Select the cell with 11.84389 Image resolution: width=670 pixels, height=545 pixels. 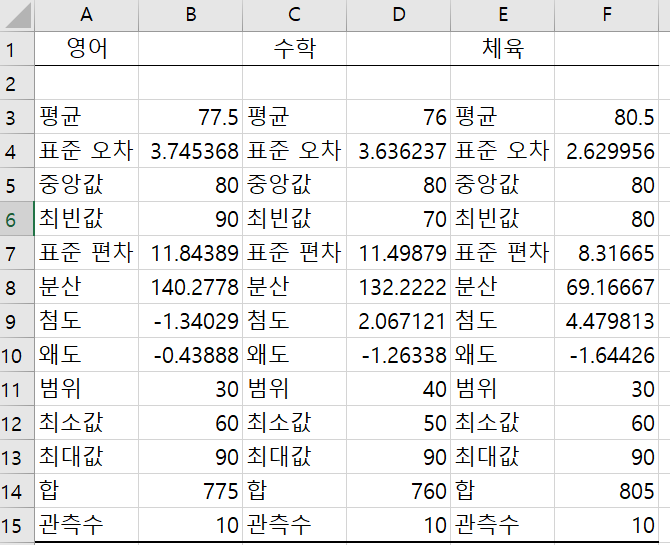click(x=191, y=253)
